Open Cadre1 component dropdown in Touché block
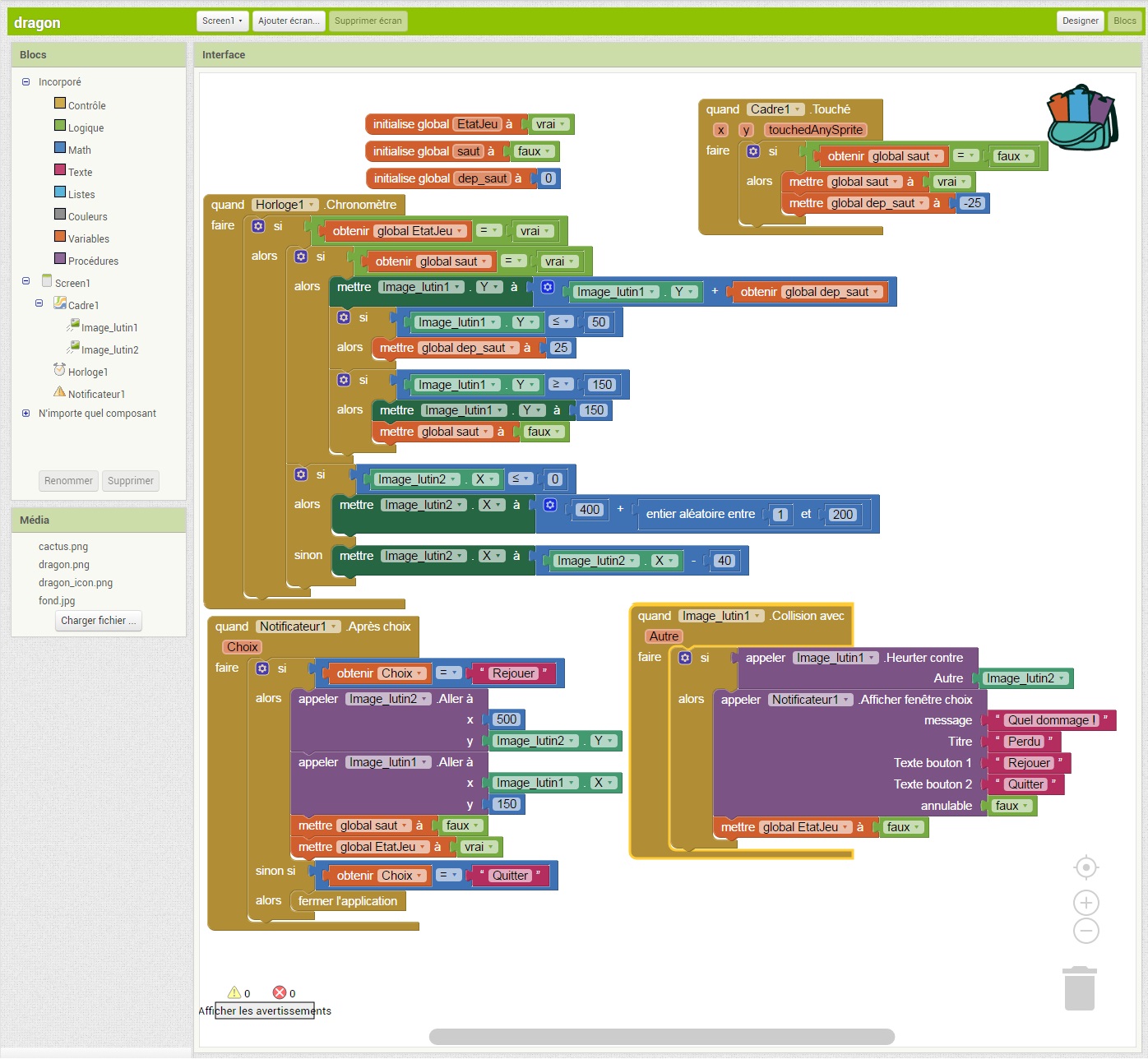 click(798, 109)
